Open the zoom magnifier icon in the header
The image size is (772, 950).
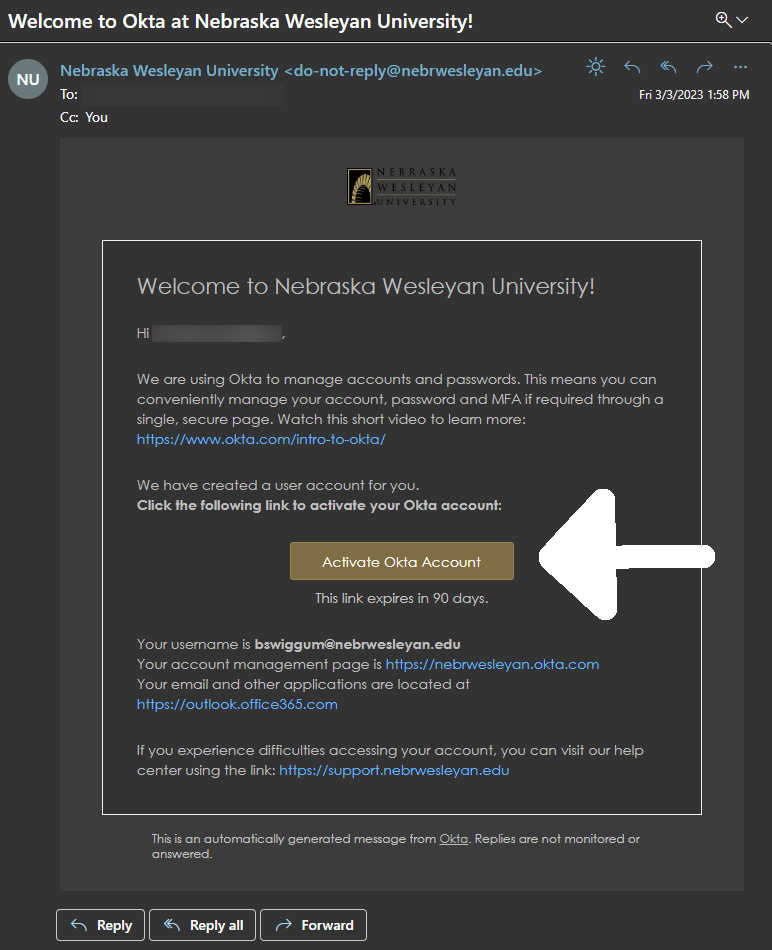click(723, 19)
